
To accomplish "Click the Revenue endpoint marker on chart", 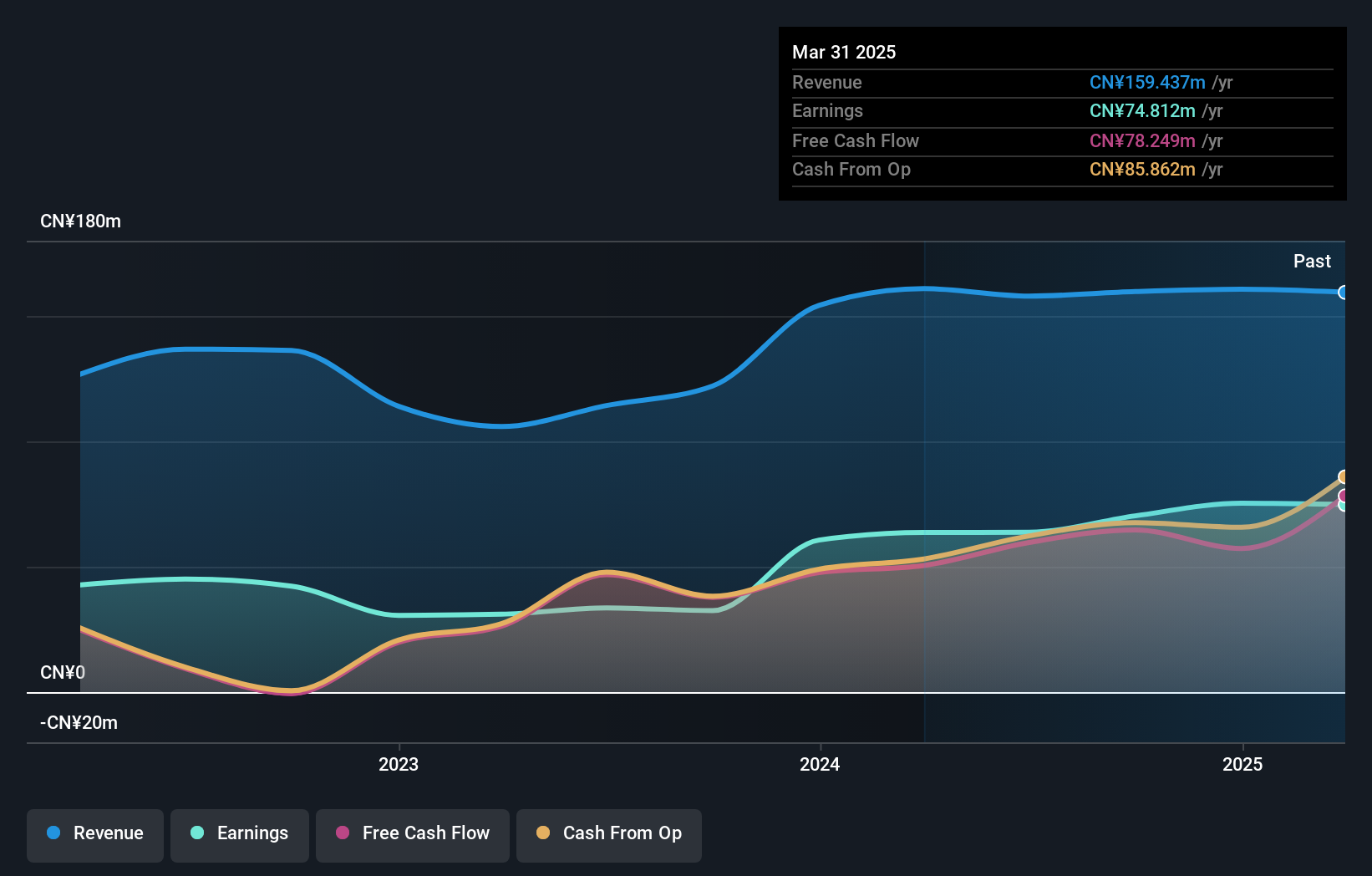I will coord(1343,293).
